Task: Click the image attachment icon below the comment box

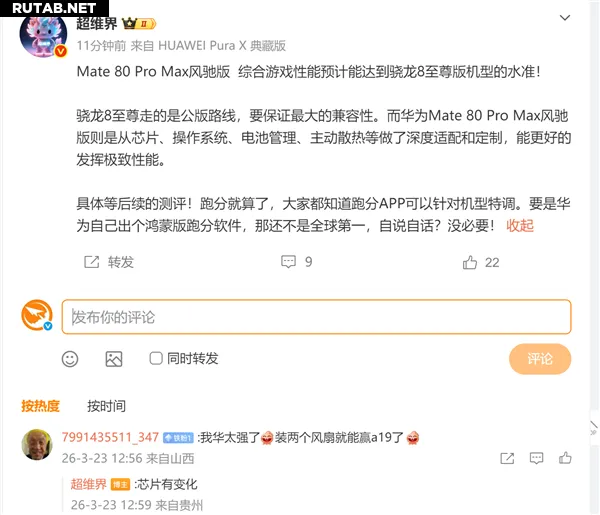Action: (x=114, y=359)
